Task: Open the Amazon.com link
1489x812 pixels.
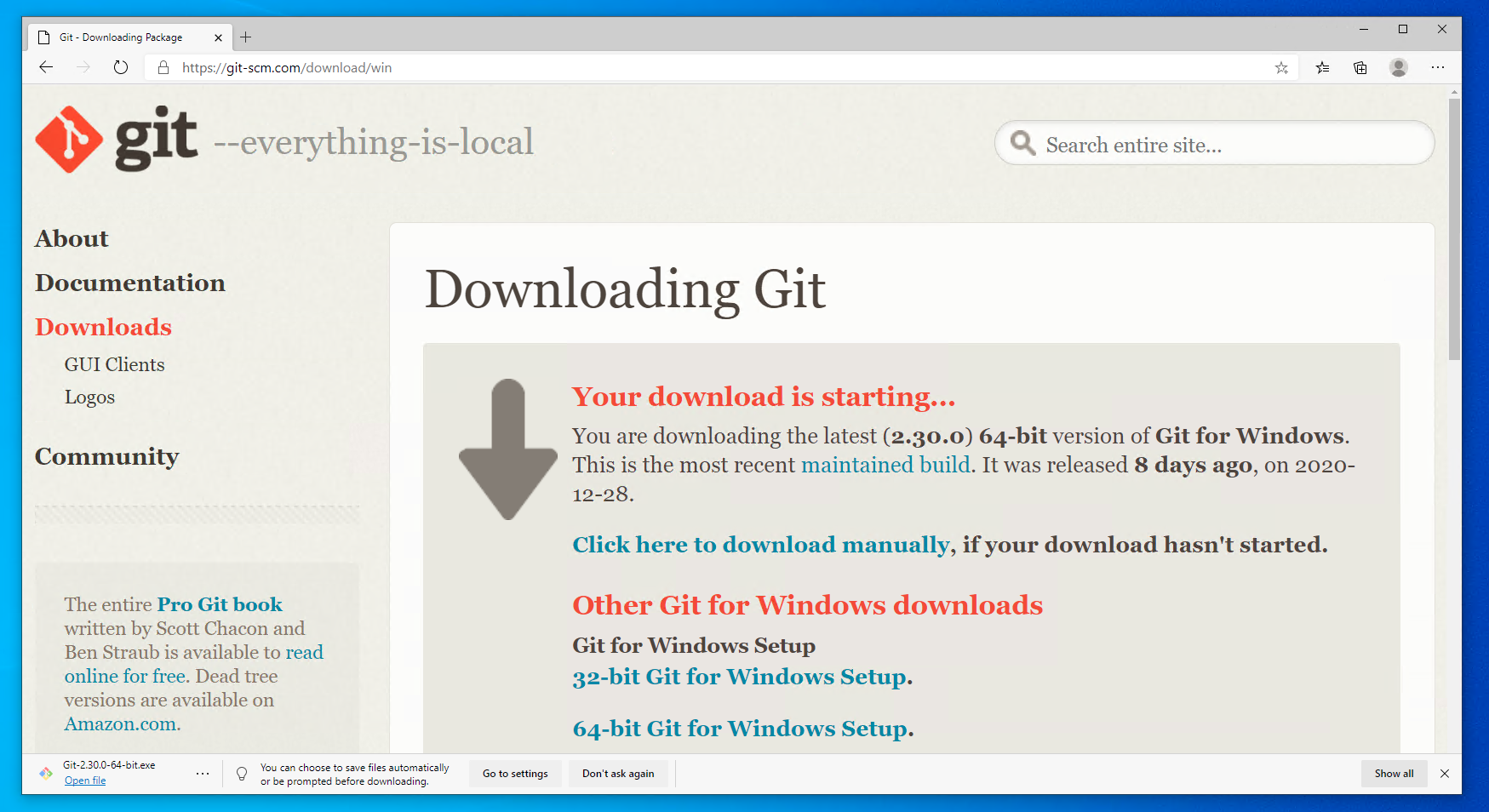Action: point(121,724)
